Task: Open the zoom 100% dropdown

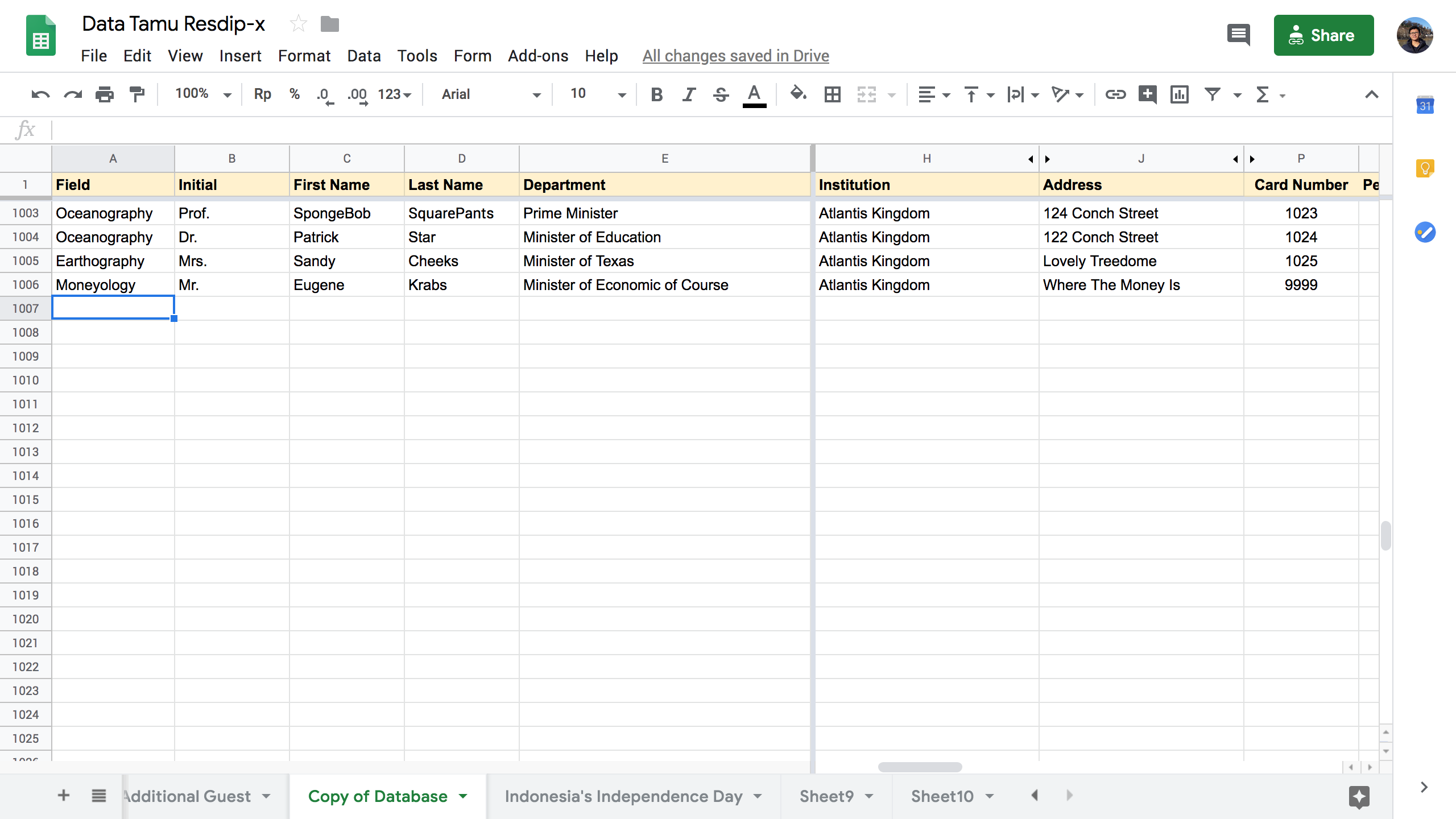Action: [202, 94]
